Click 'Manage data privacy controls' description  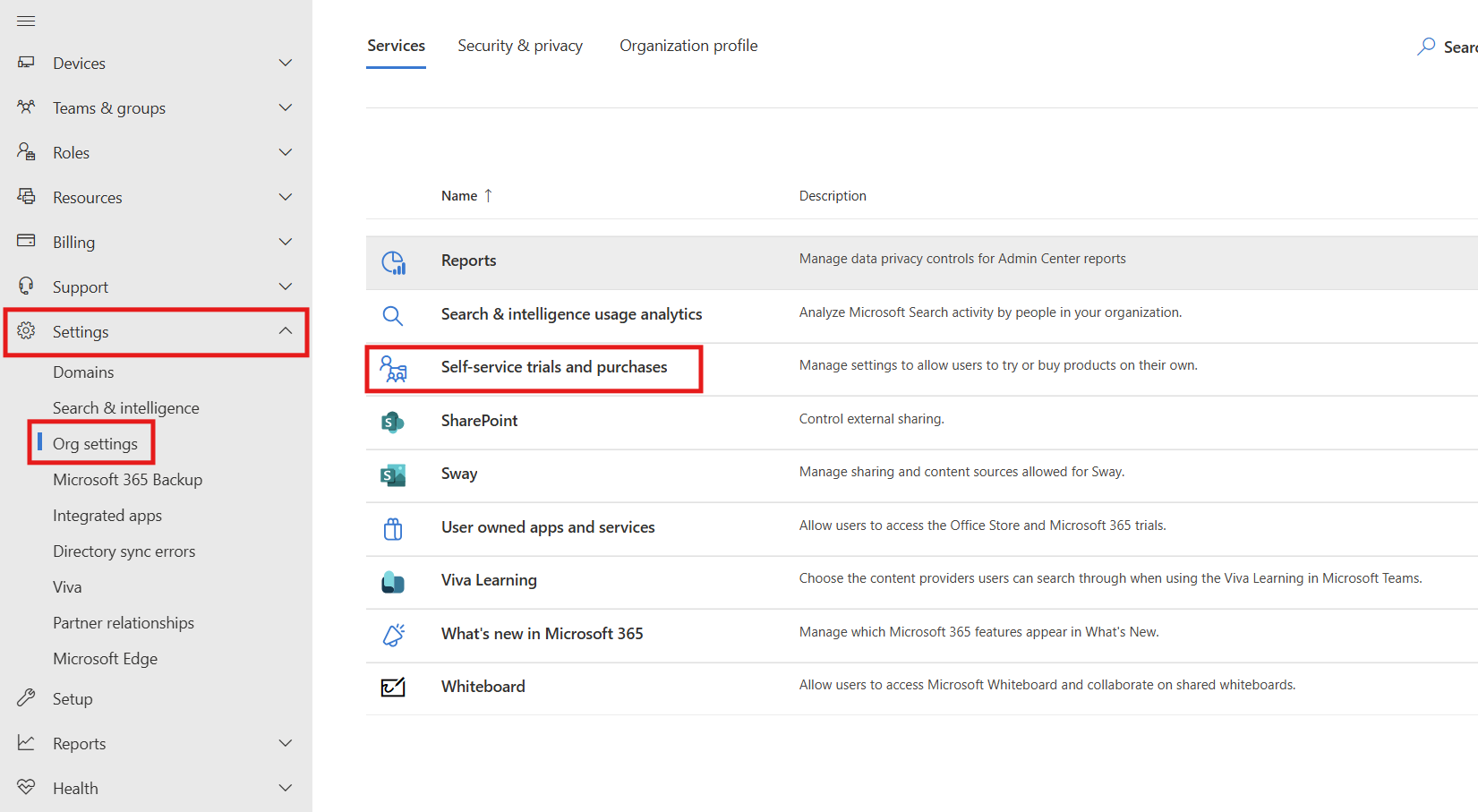tap(962, 259)
